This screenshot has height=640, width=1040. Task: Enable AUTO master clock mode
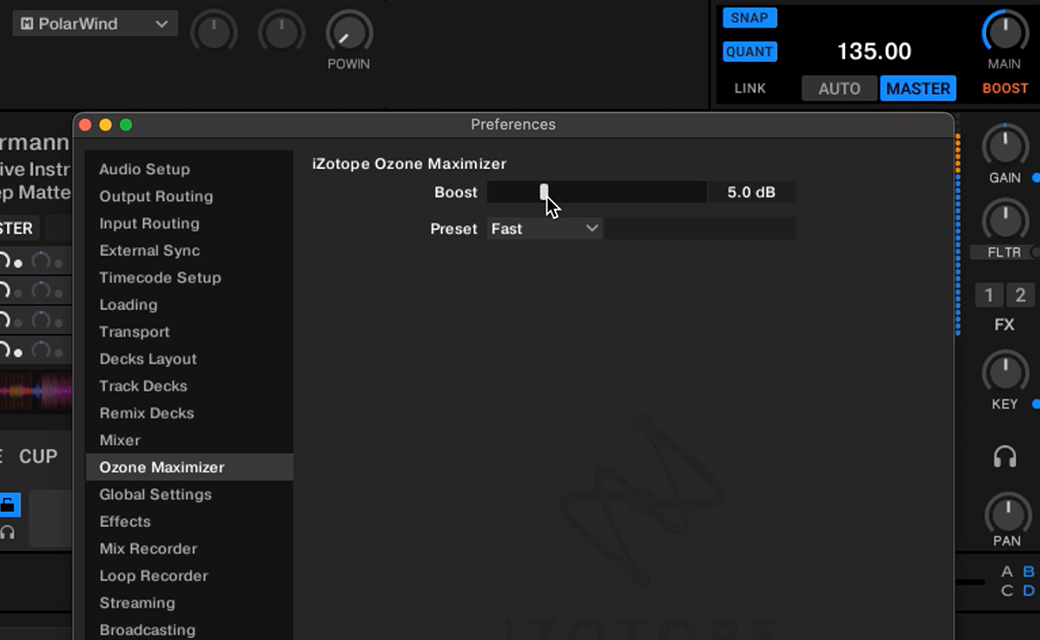click(839, 88)
